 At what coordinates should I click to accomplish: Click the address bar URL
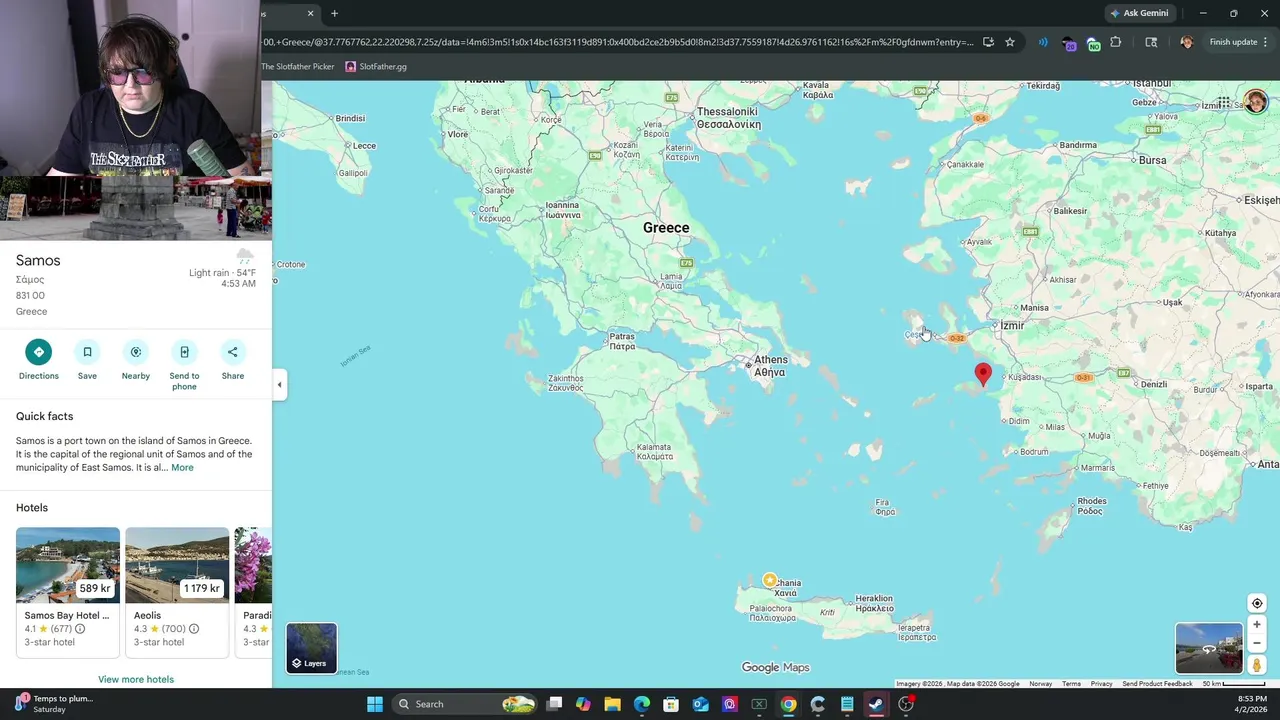tap(617, 42)
